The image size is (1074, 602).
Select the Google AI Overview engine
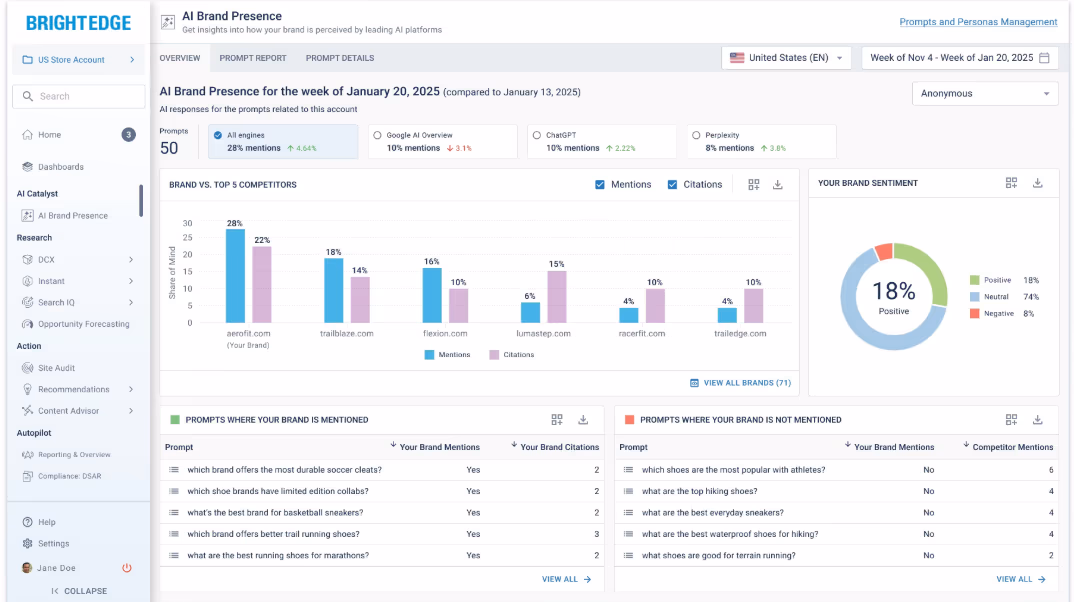tap(377, 136)
